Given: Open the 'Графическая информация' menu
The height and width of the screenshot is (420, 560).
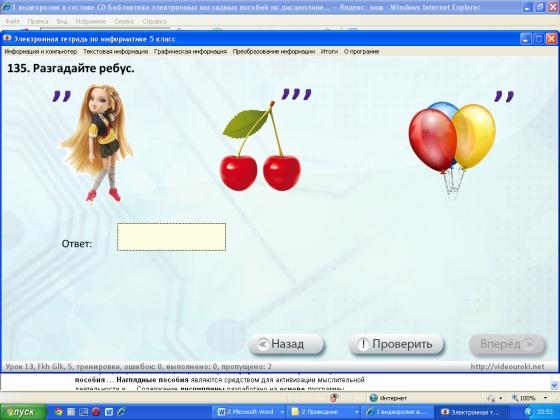Looking at the screenshot, I should coord(190,51).
